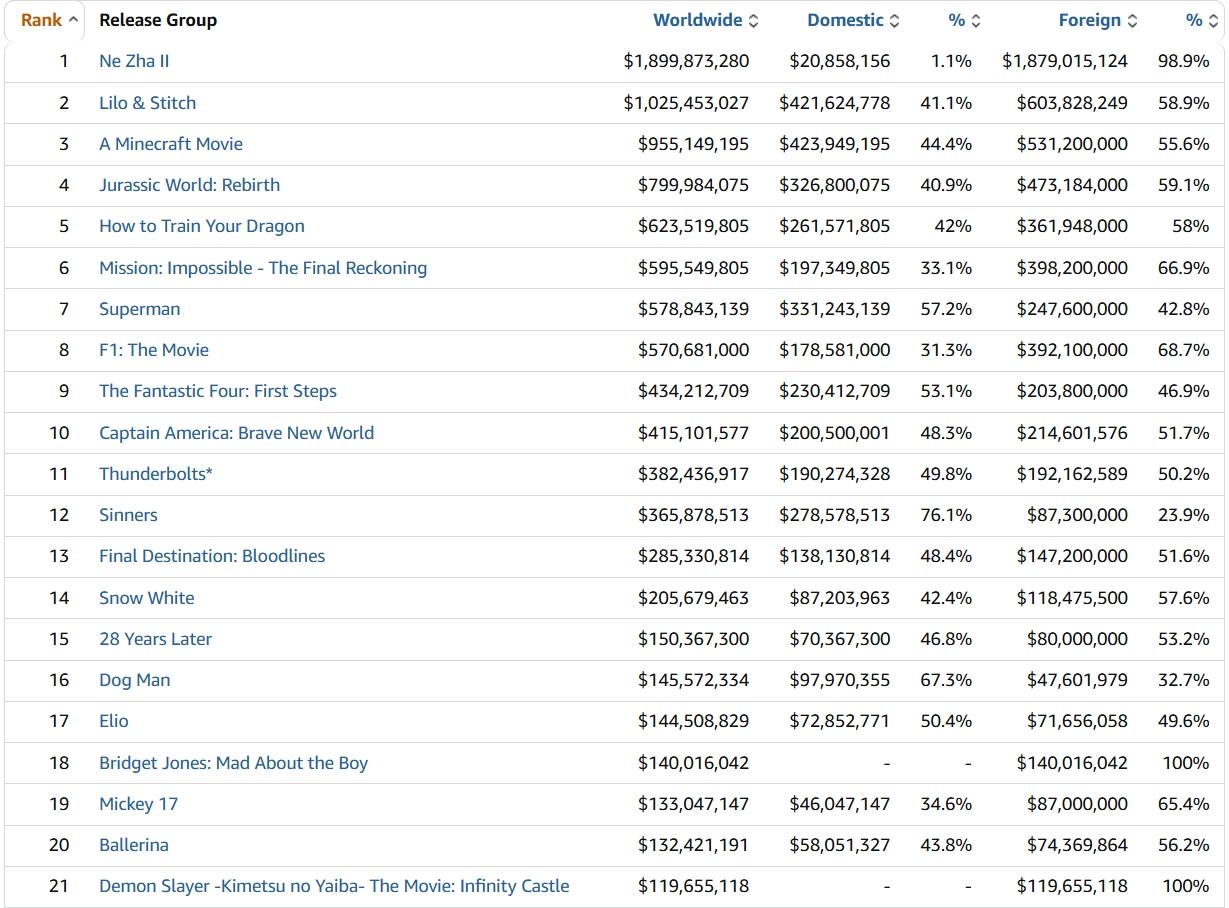Open Demon Slayer Infinity Castle link

[x=334, y=886]
